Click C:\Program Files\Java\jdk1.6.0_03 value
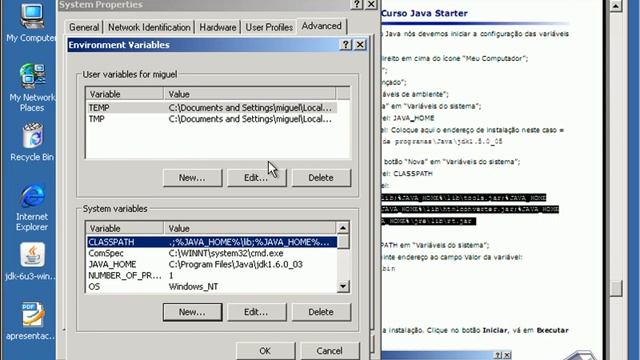Image resolution: width=640 pixels, height=360 pixels. click(x=236, y=264)
